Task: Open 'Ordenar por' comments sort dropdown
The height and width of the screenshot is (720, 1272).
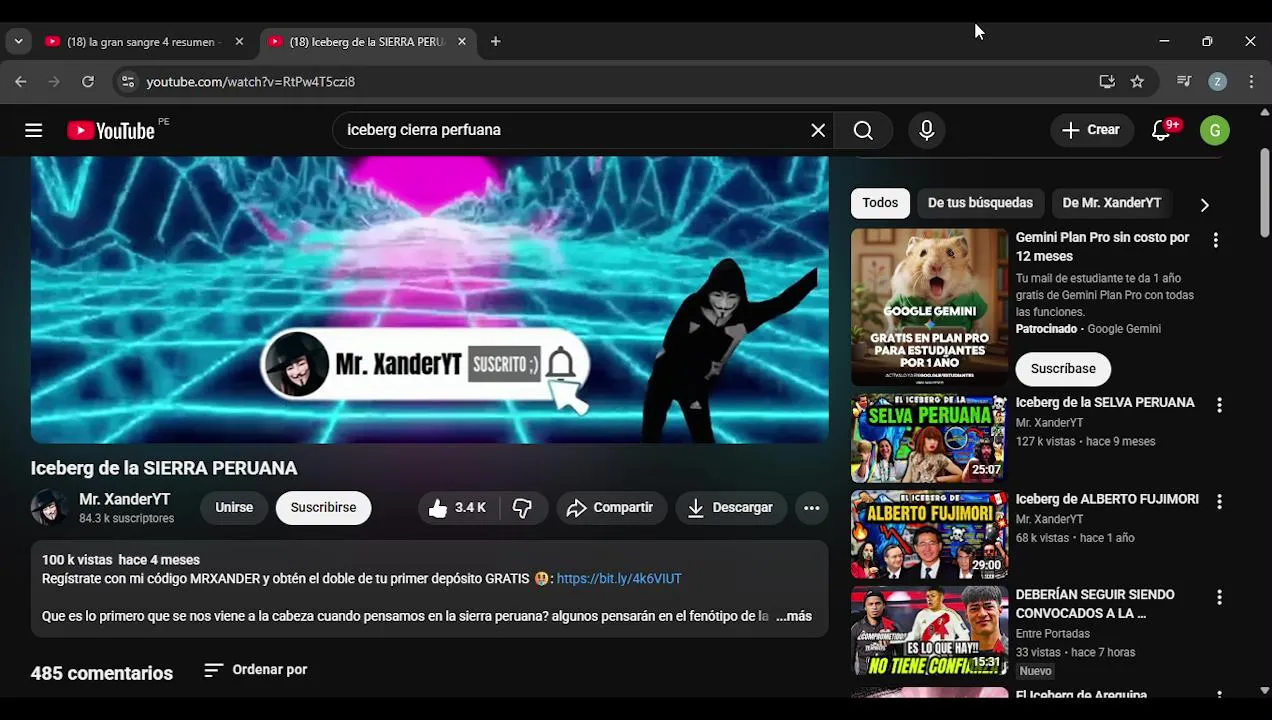Action: 256,670
